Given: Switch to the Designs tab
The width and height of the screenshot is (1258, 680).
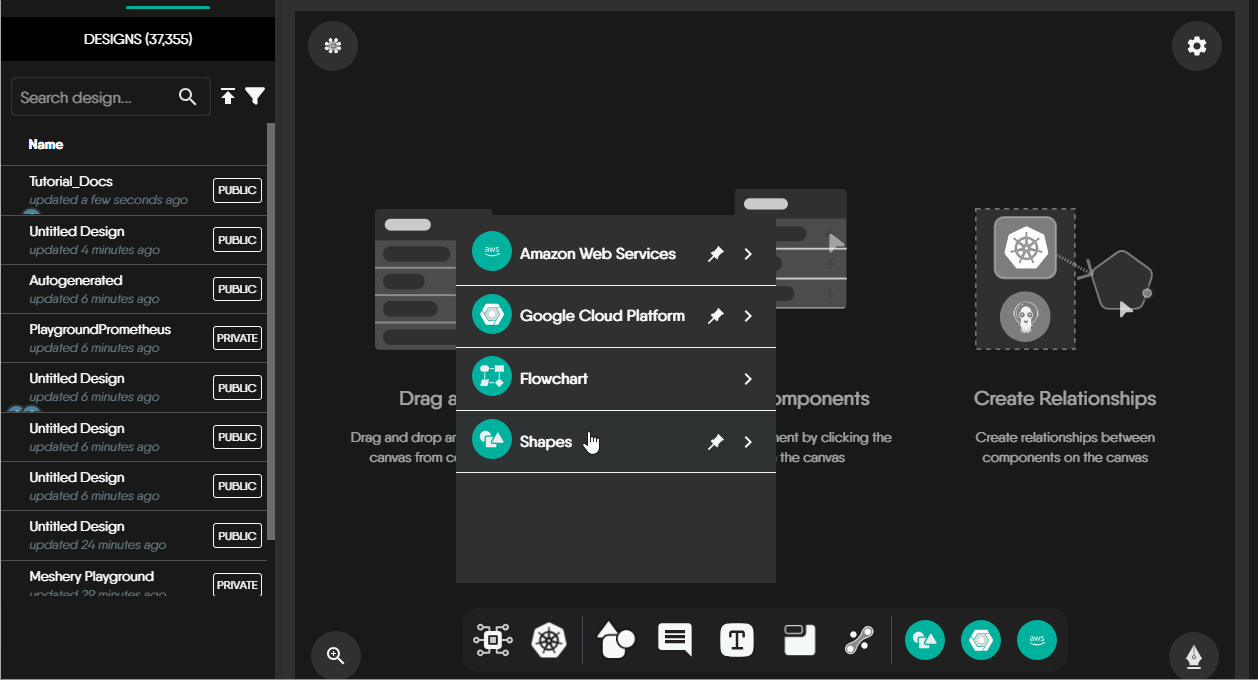Looking at the screenshot, I should tap(138, 40).
